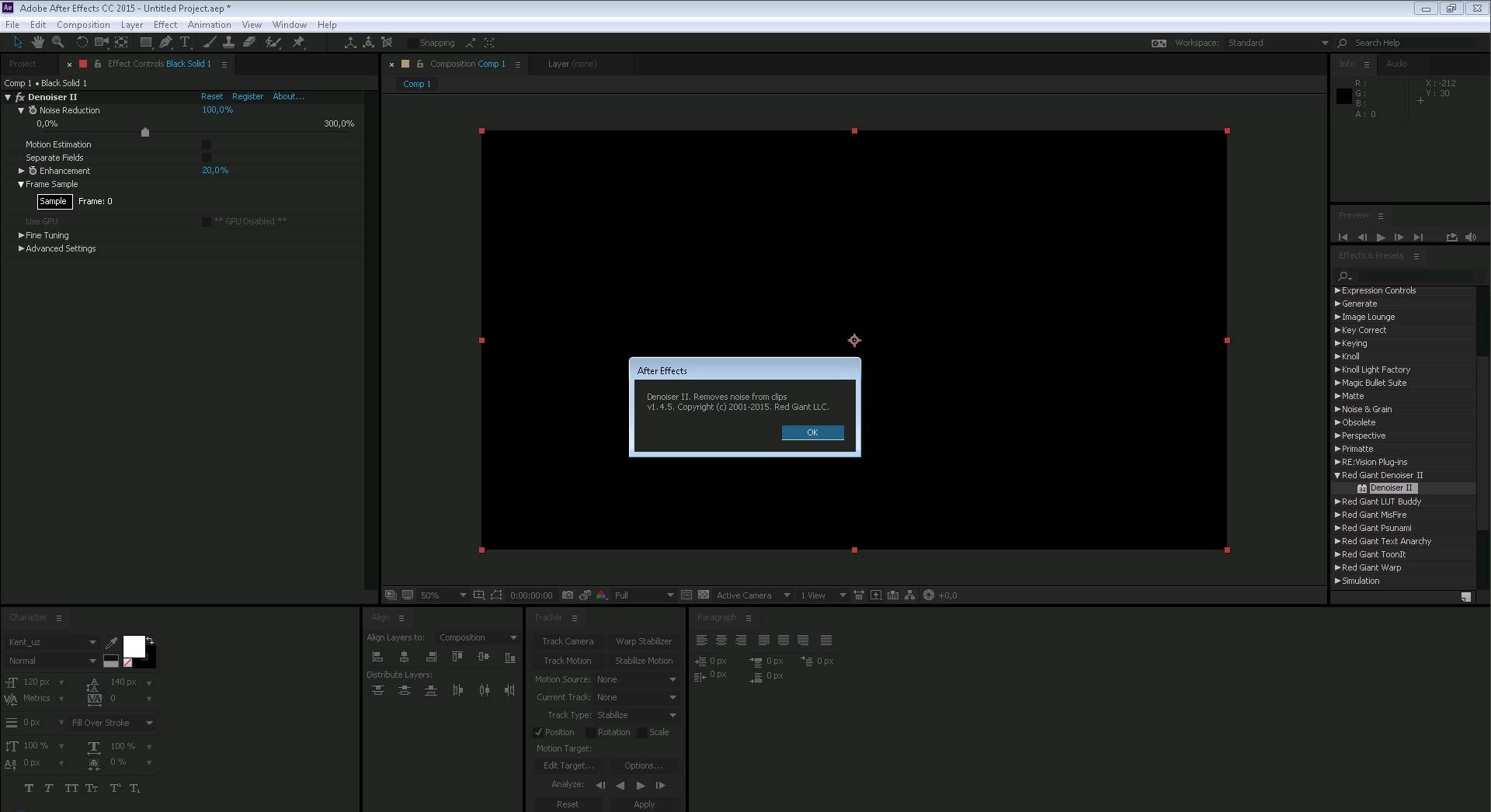
Task: Open the Workspace Standard dropdown
Action: 1277,43
